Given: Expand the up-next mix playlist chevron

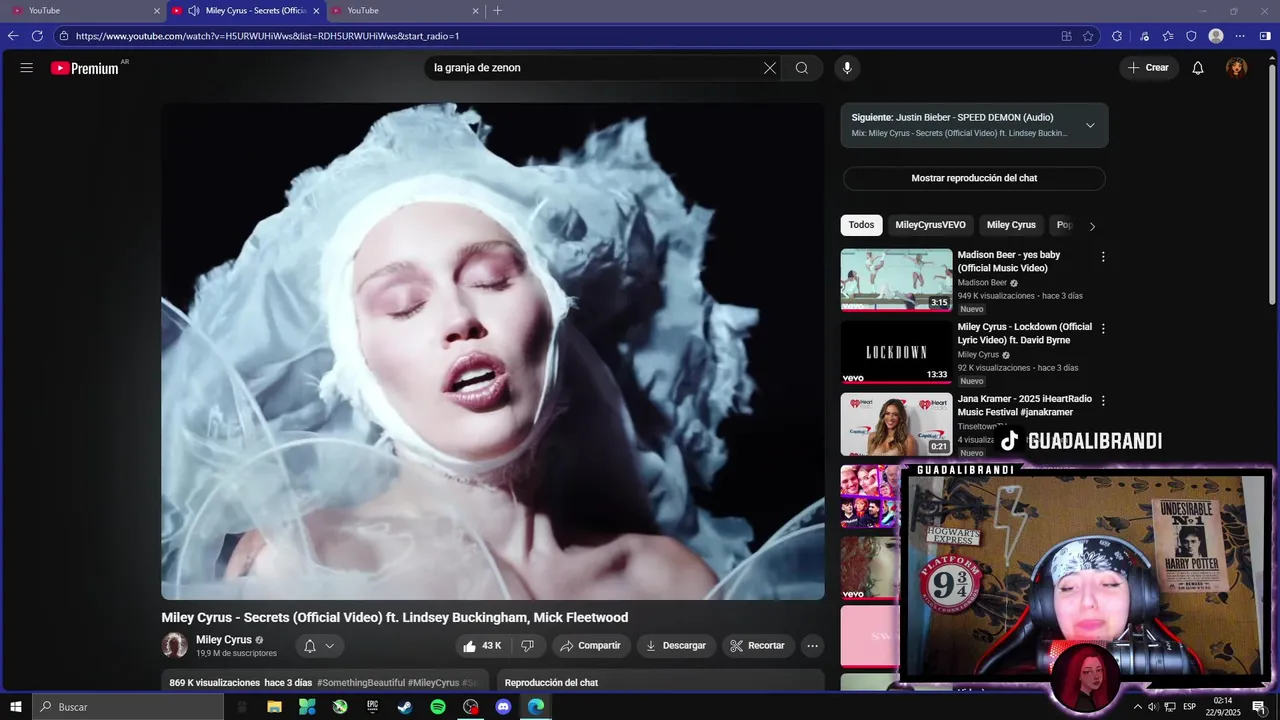Looking at the screenshot, I should point(1090,125).
